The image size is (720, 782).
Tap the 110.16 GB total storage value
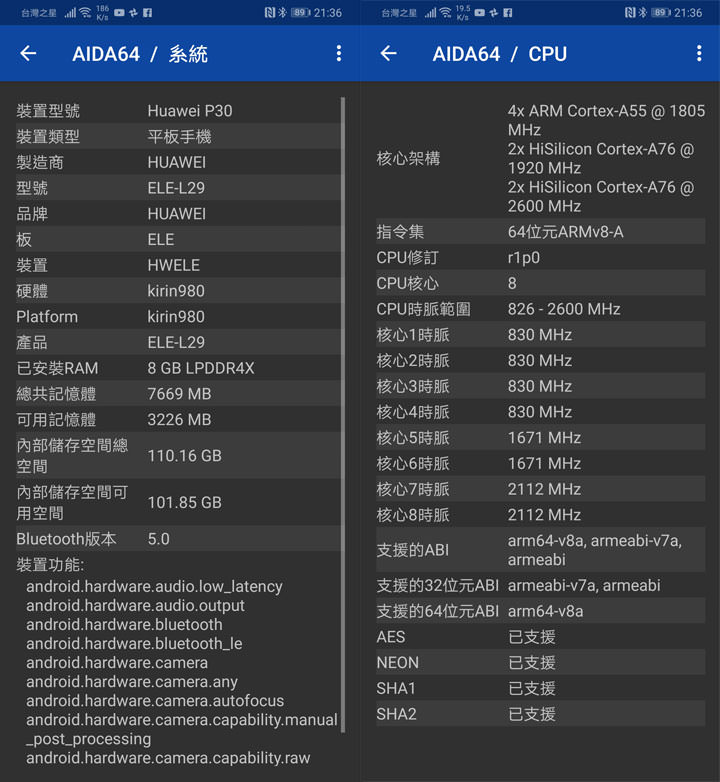point(184,456)
